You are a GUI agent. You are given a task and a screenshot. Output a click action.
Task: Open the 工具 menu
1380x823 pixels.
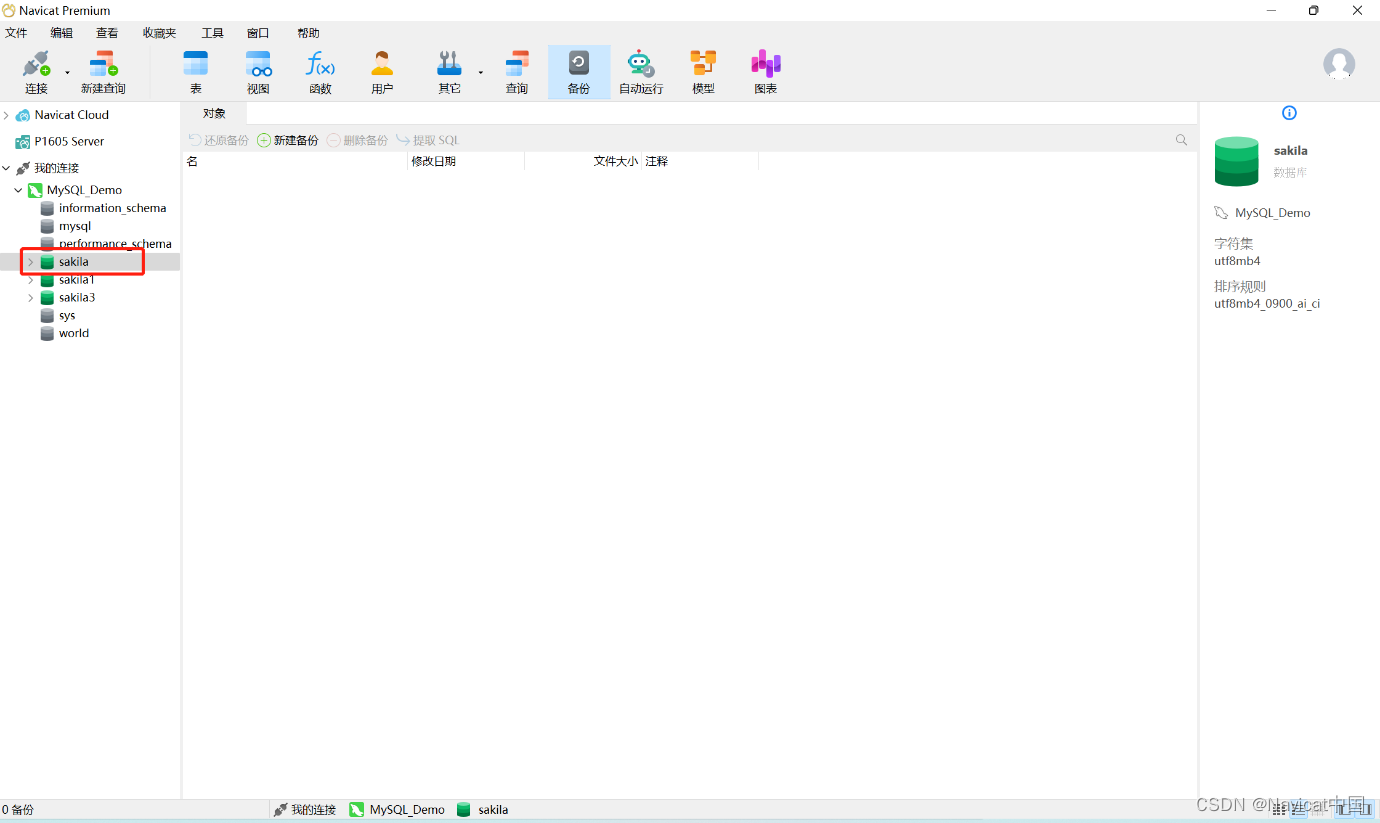[212, 33]
